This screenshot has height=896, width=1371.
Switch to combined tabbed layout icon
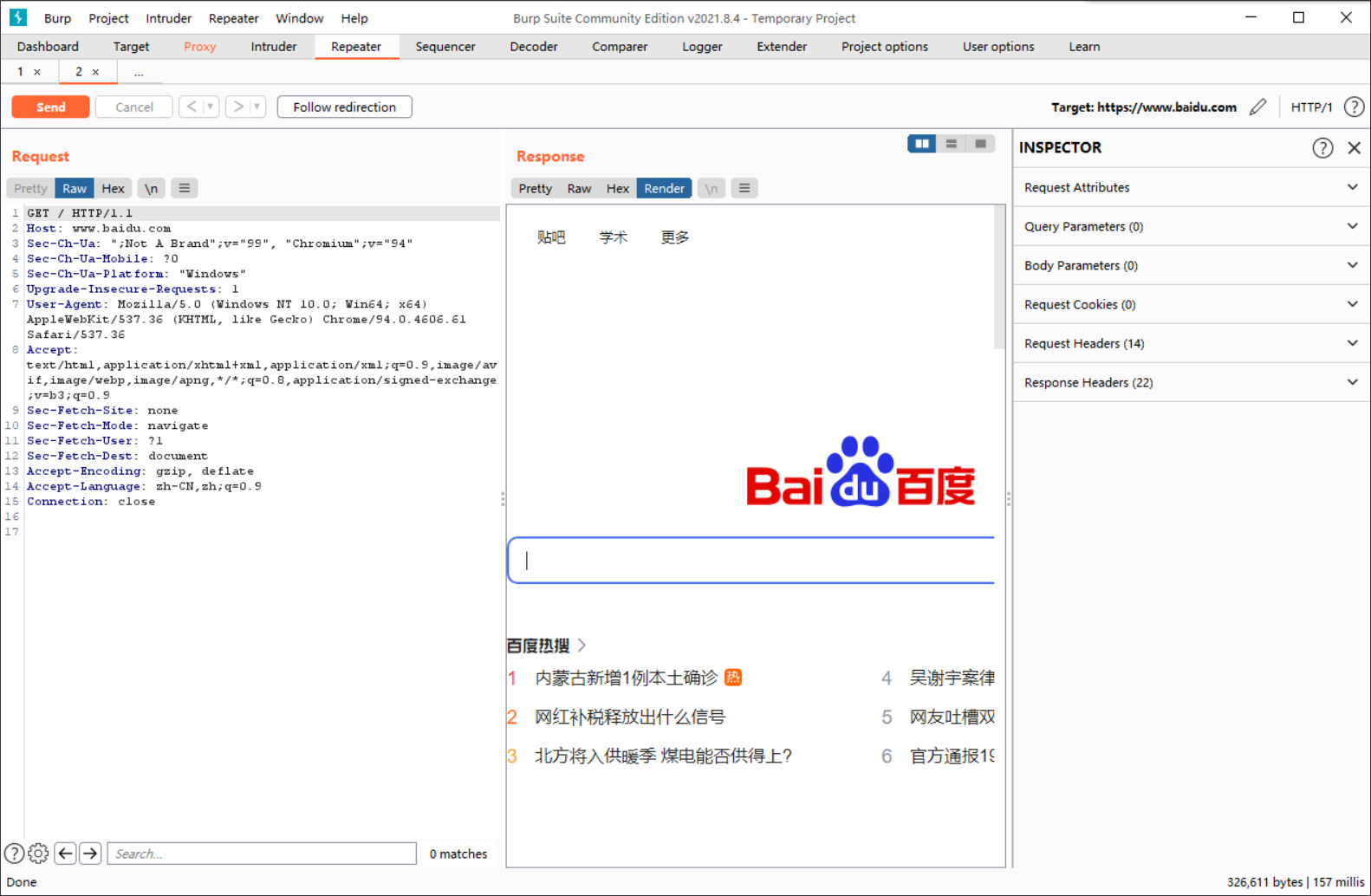[x=980, y=144]
